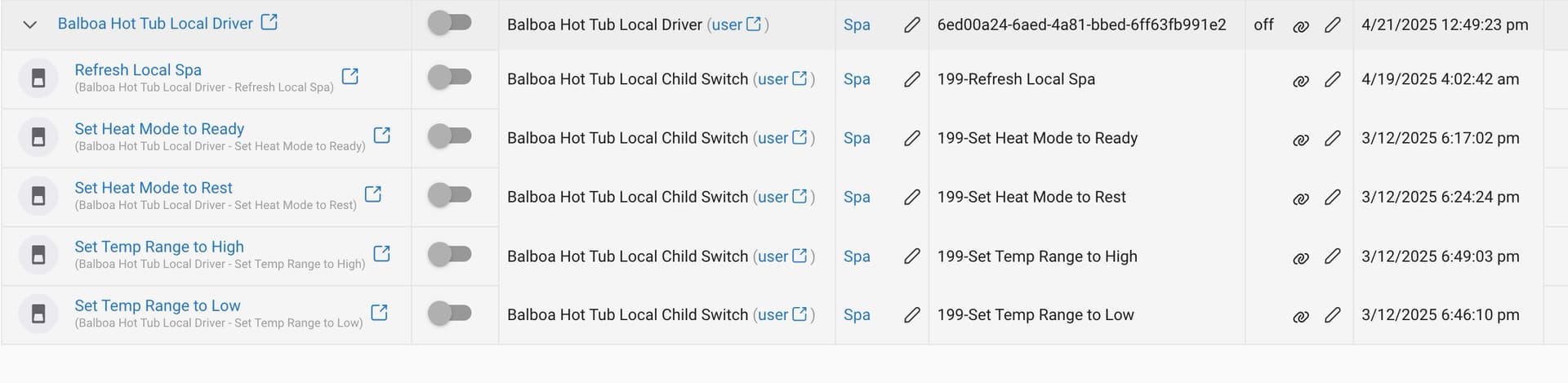Click the Set Temp Range to Low device icon

coord(38,314)
